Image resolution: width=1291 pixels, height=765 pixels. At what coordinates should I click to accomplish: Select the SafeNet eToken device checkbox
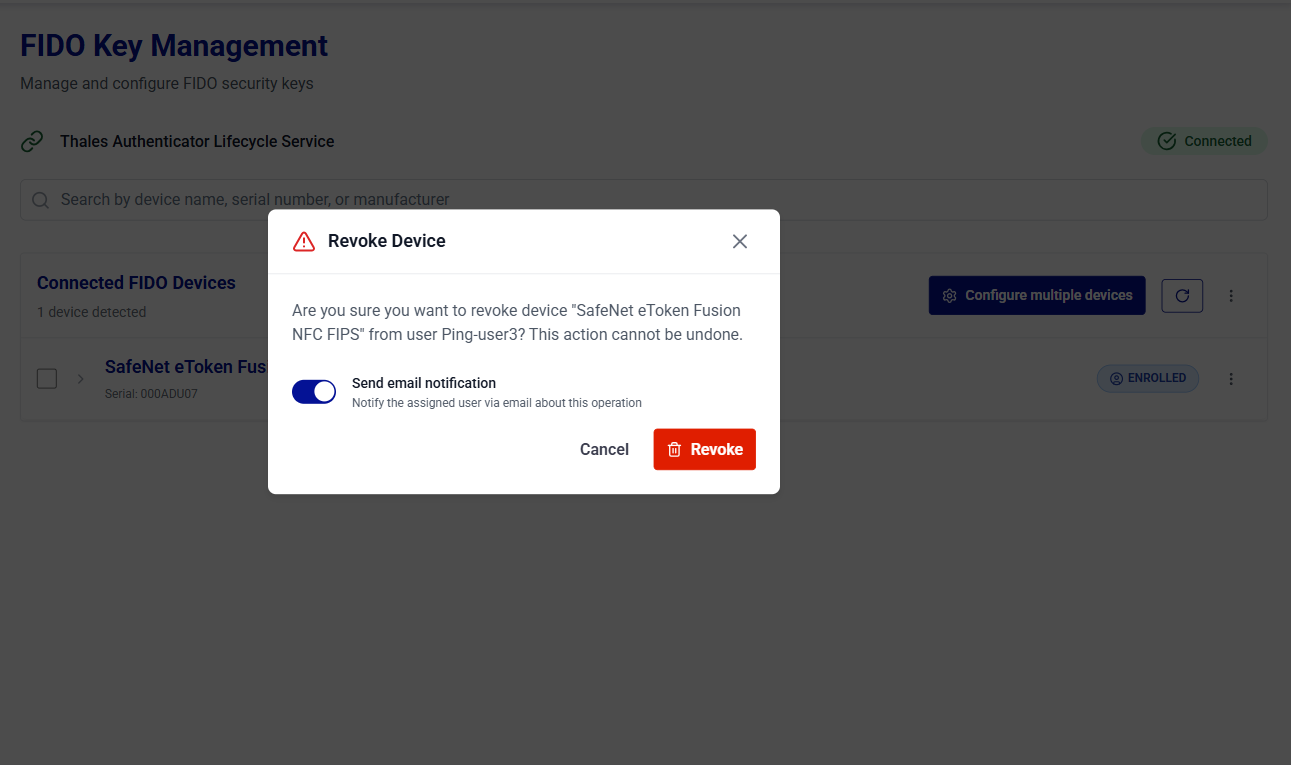pos(47,379)
